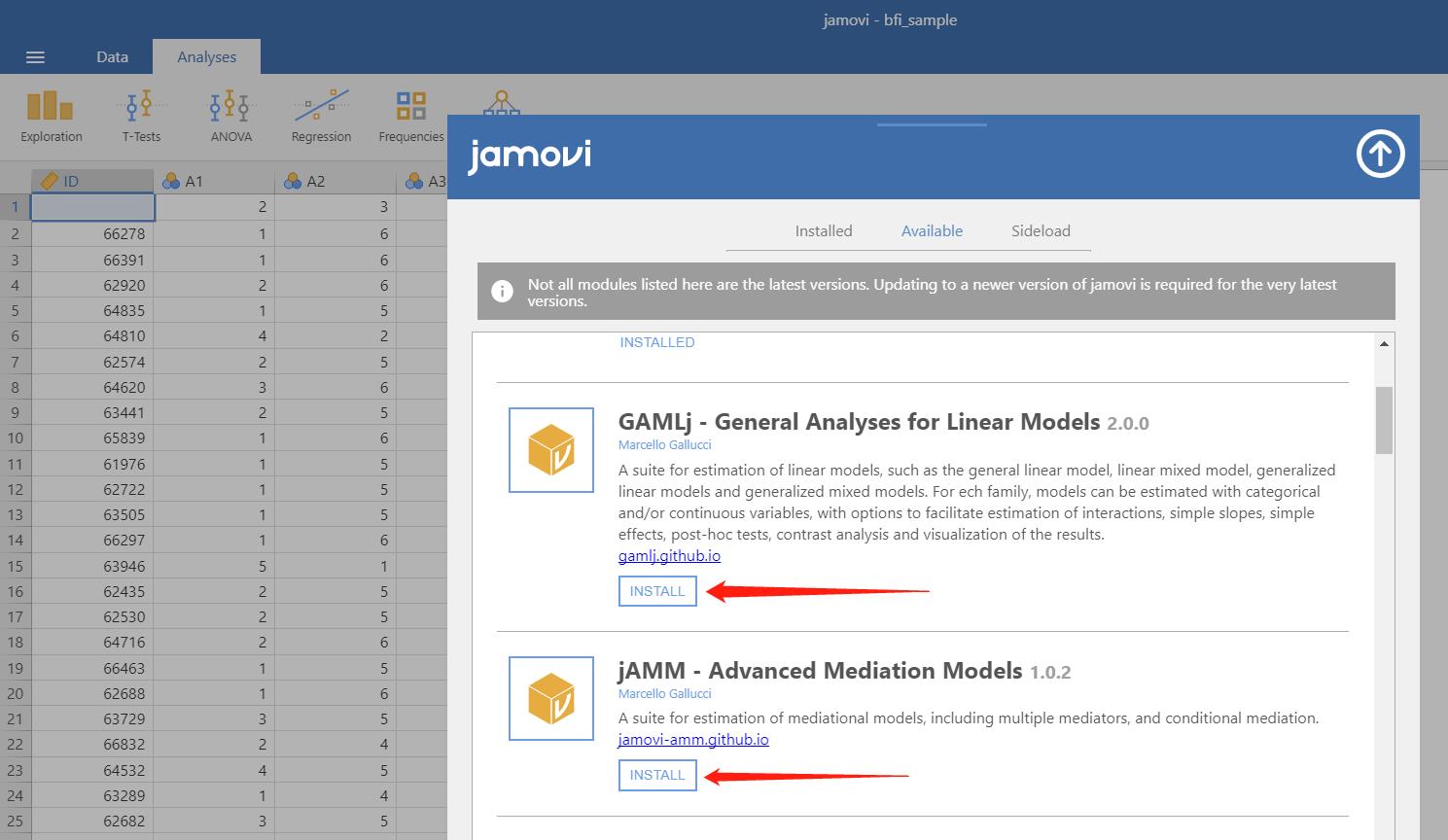Open the Regression analyses menu

tap(321, 116)
